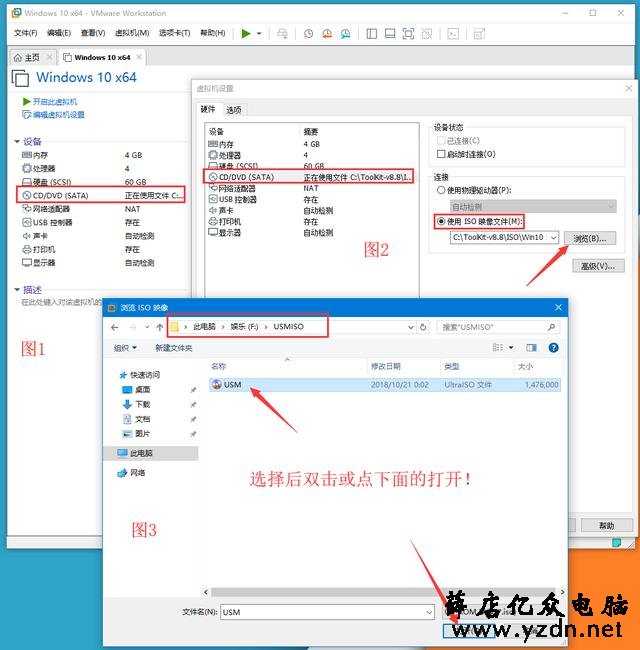Open the 文件名 field dropdown arrow
The image size is (640, 650).
click(x=429, y=612)
